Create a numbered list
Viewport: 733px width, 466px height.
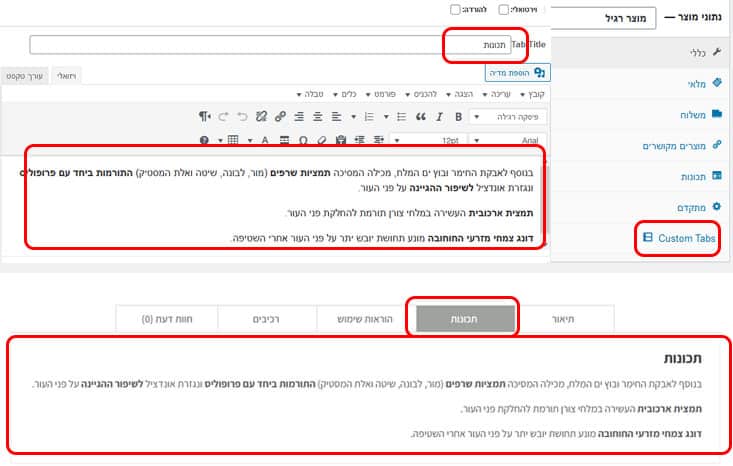coord(369,117)
